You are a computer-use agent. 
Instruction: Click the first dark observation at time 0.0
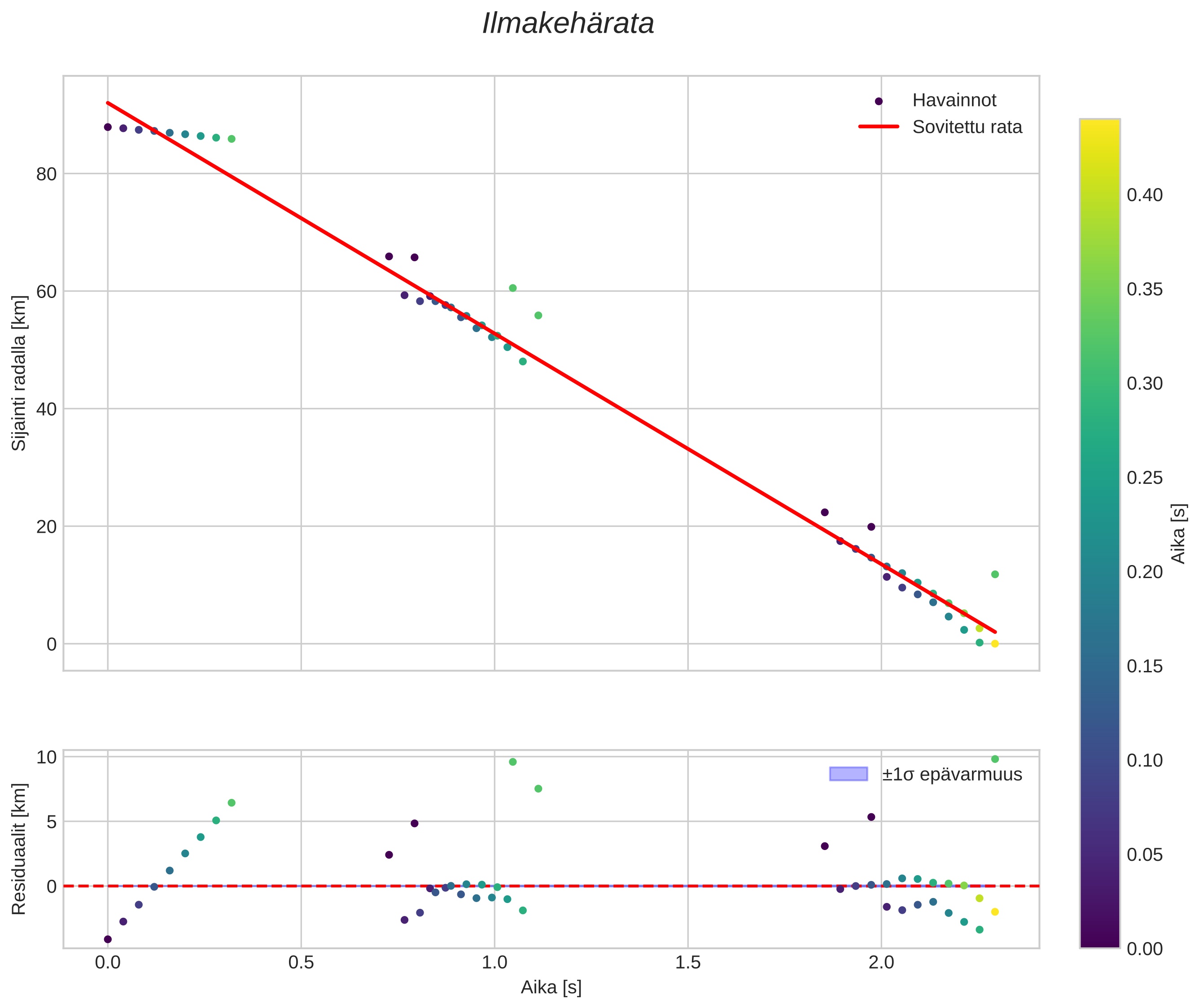(x=107, y=127)
